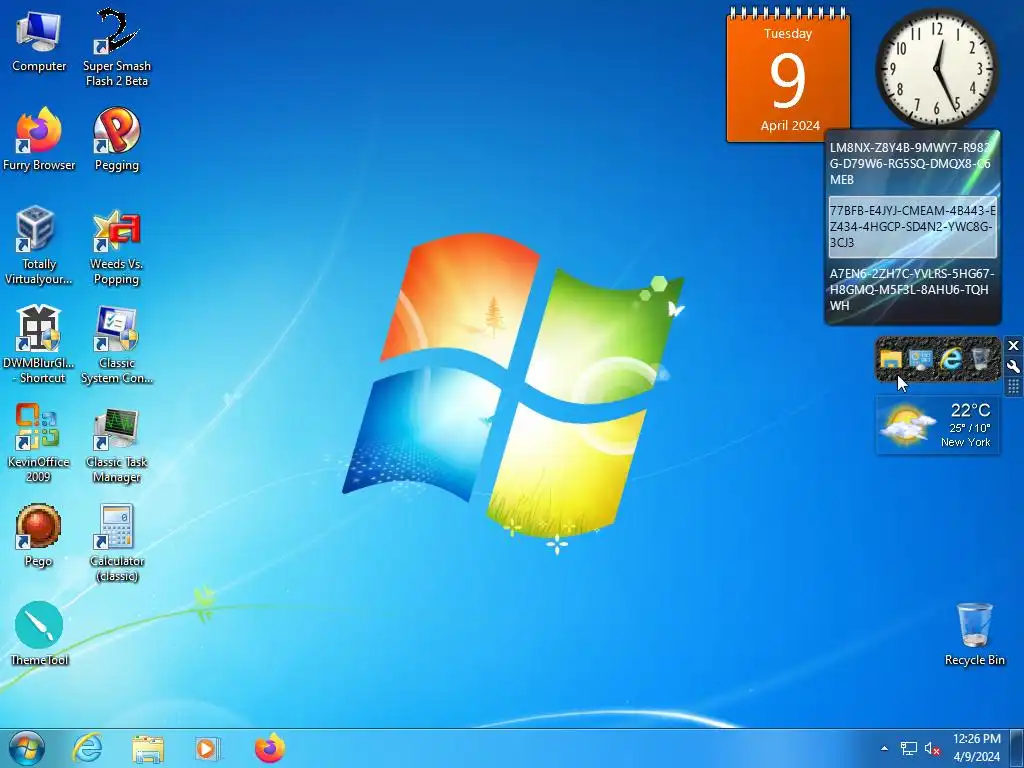Launch Internet Explorer from the taskbar
Image resolution: width=1024 pixels, height=768 pixels.
(x=87, y=748)
